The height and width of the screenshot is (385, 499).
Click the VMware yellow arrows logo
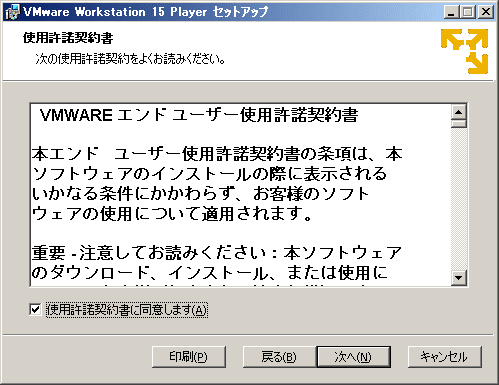pyautogui.click(x=464, y=51)
